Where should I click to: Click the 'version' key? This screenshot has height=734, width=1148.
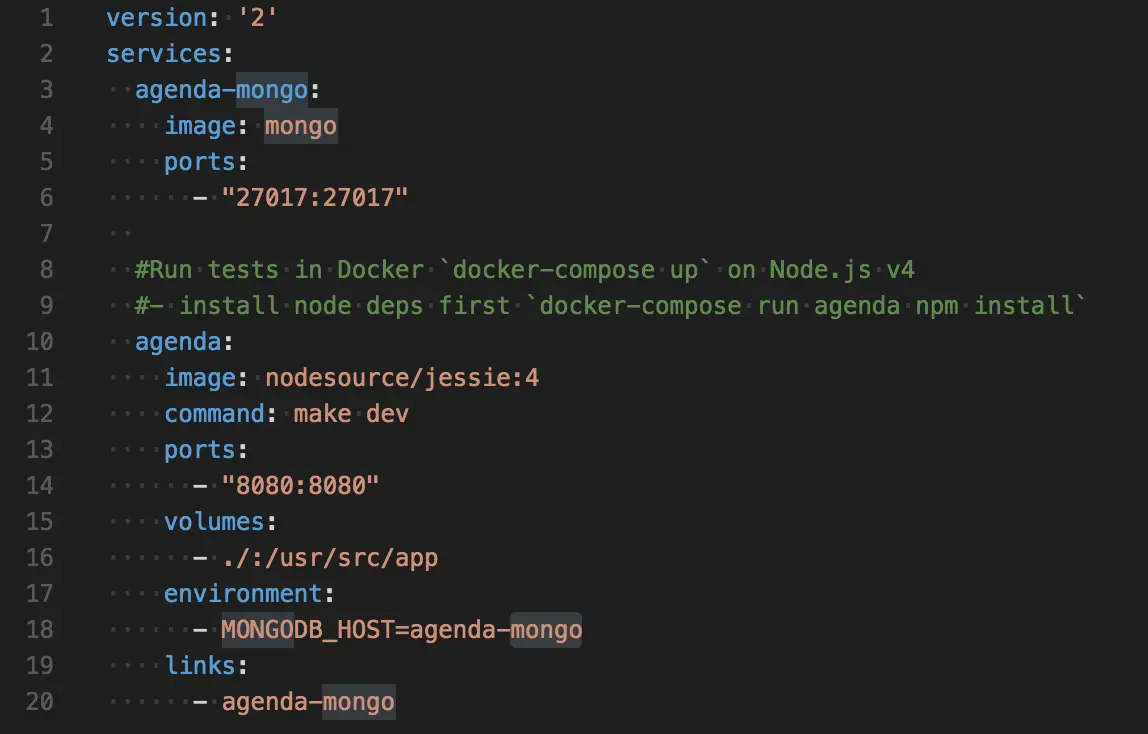[150, 17]
